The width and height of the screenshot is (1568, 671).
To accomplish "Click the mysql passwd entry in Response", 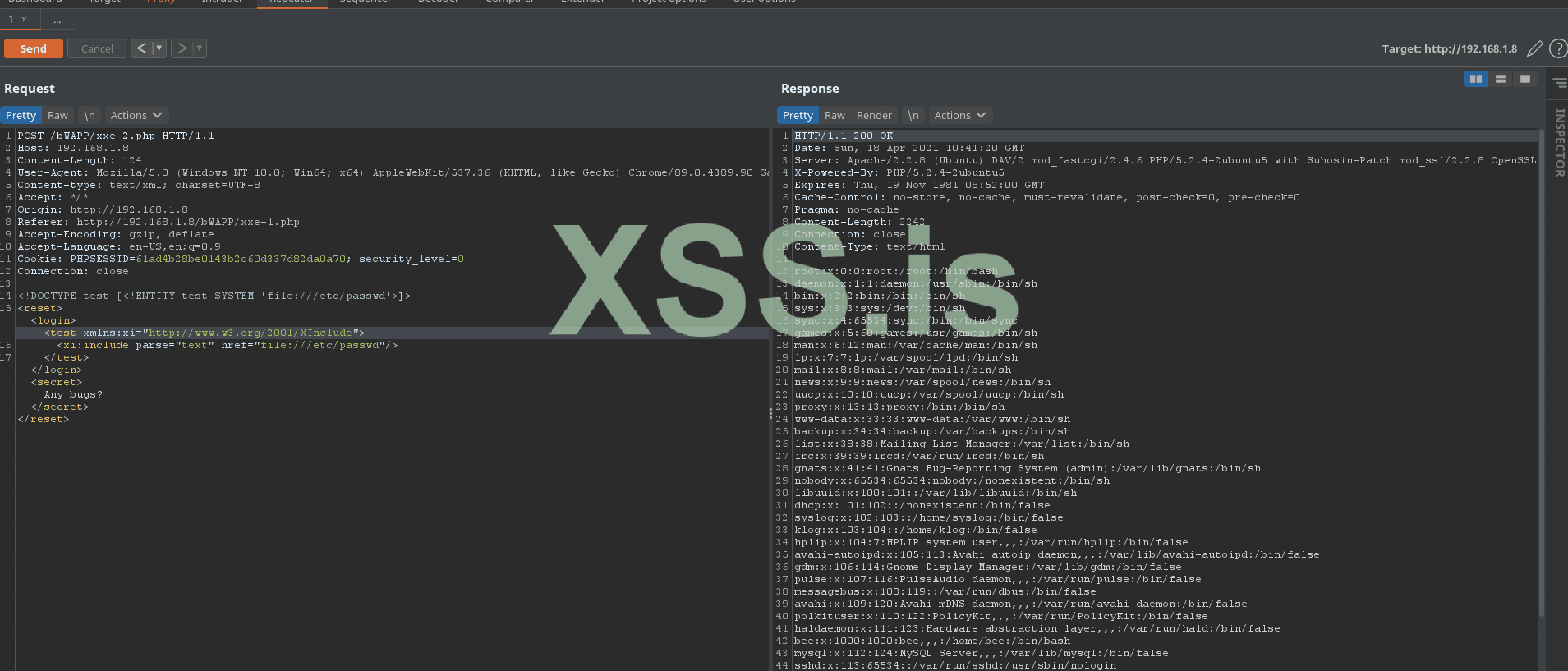I will tap(982, 654).
